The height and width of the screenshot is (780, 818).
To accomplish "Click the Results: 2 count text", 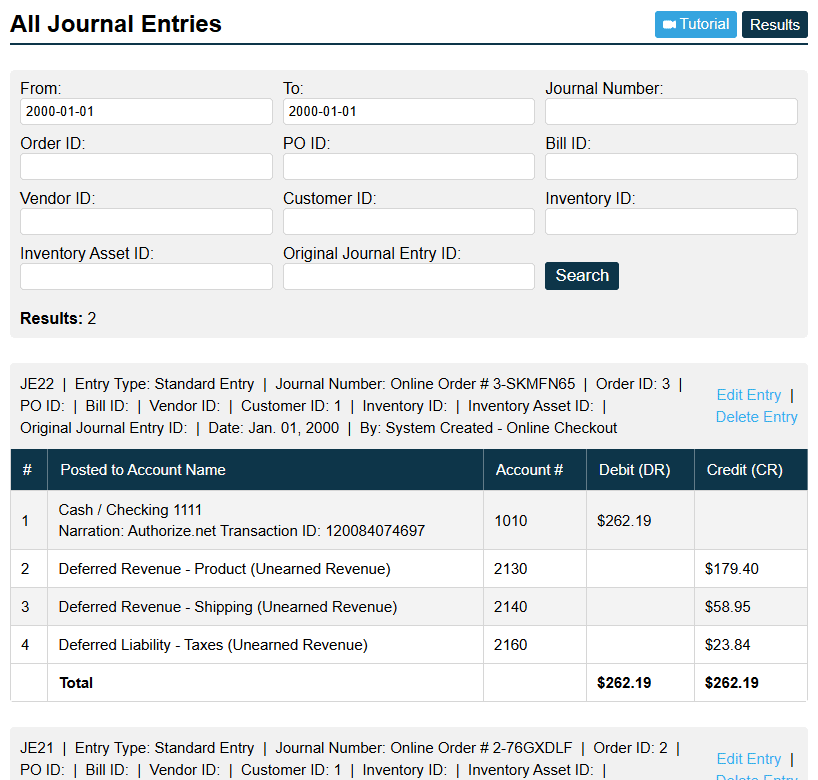I will coord(58,318).
